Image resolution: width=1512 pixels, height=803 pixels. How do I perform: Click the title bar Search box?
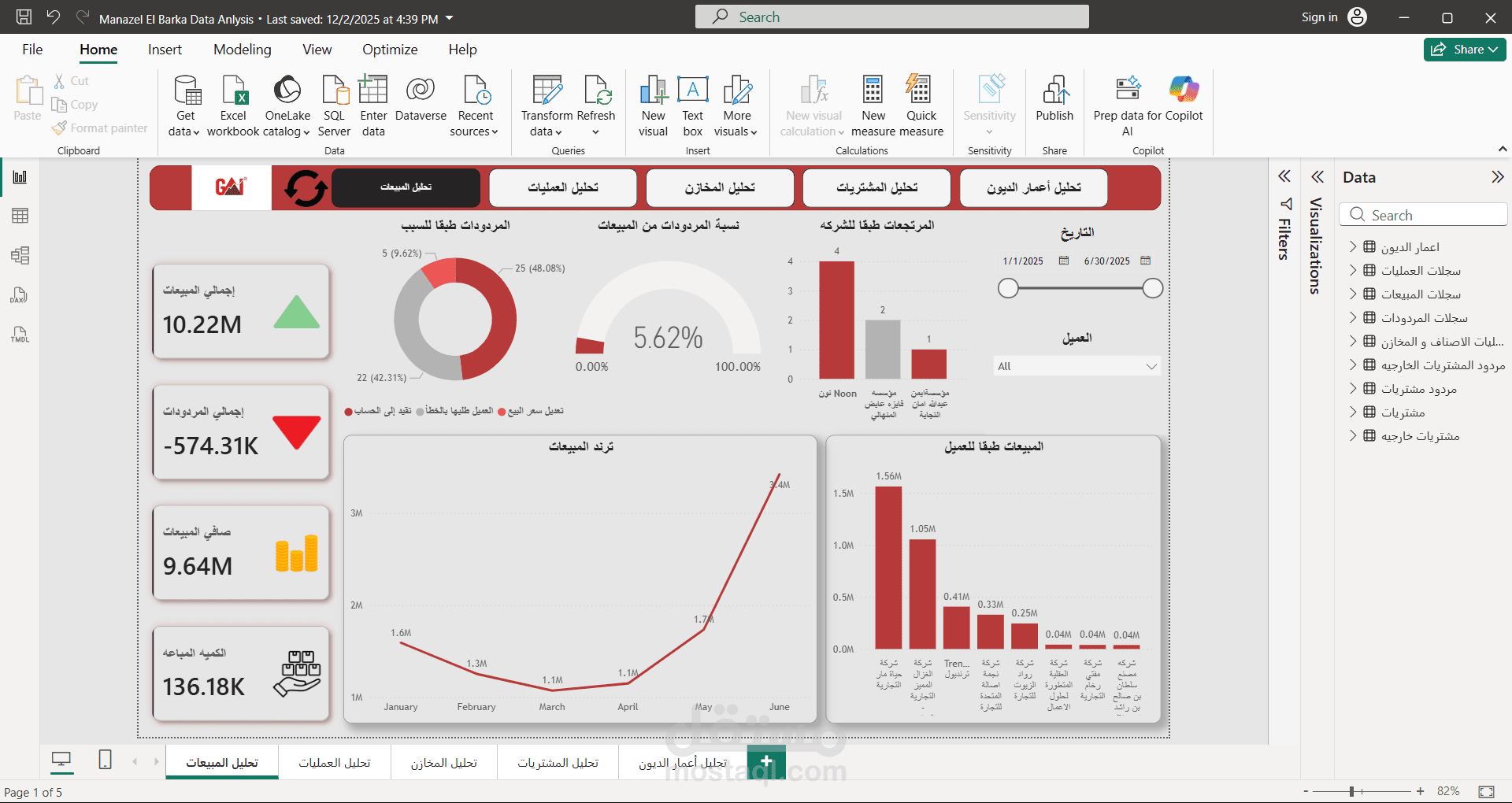pyautogui.click(x=892, y=17)
